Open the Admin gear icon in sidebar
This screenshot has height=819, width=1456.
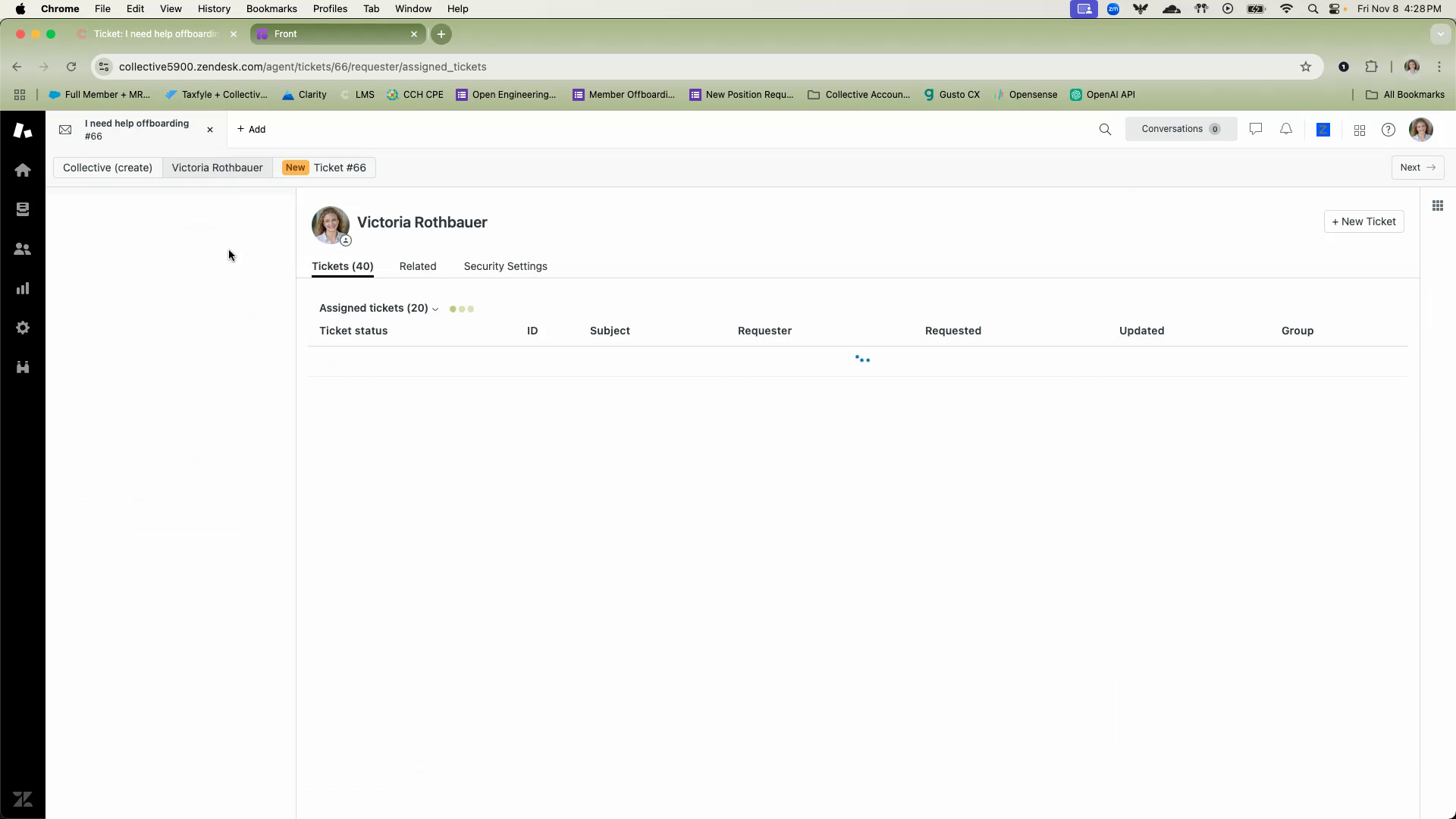point(23,328)
